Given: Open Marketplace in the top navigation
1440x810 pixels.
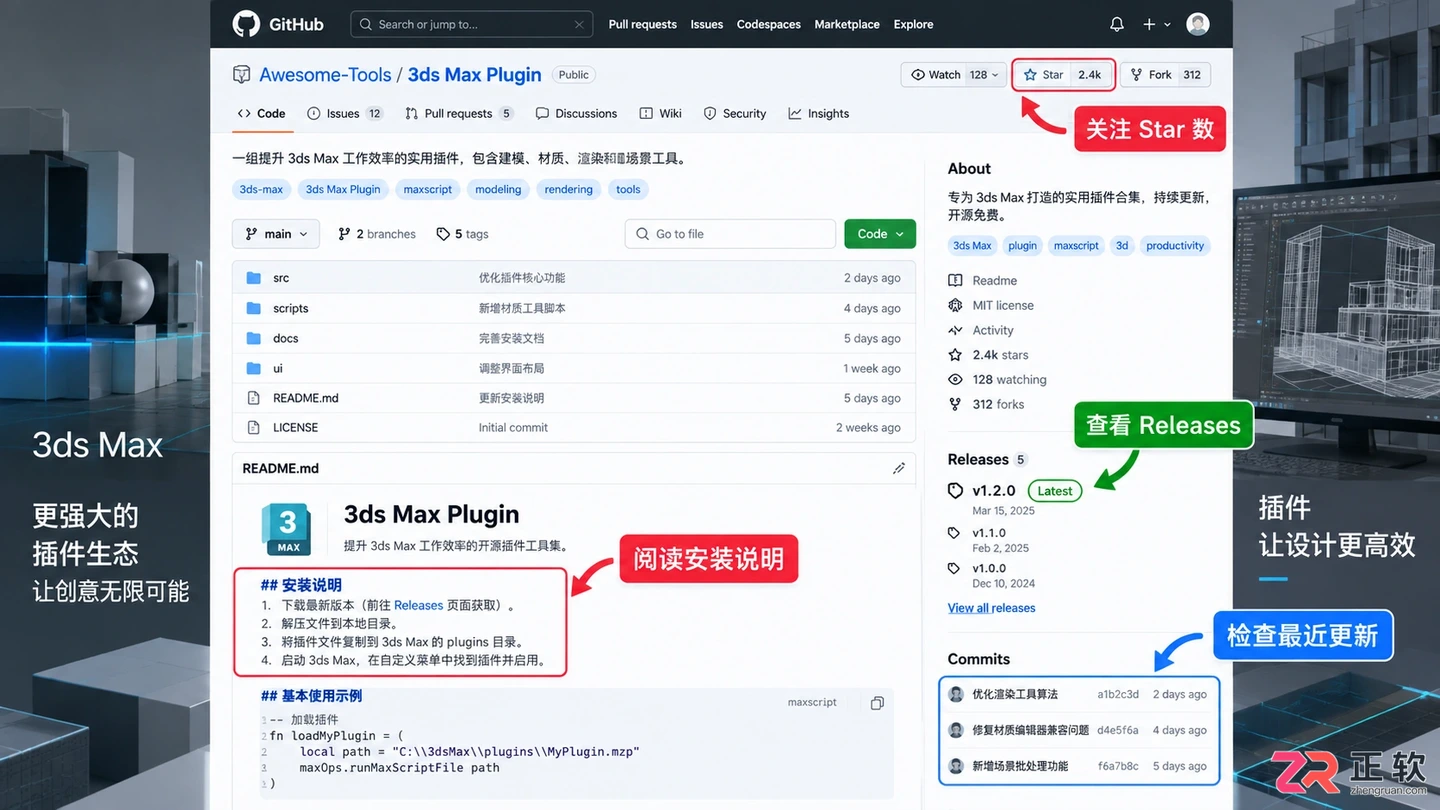Looking at the screenshot, I should click(x=847, y=24).
